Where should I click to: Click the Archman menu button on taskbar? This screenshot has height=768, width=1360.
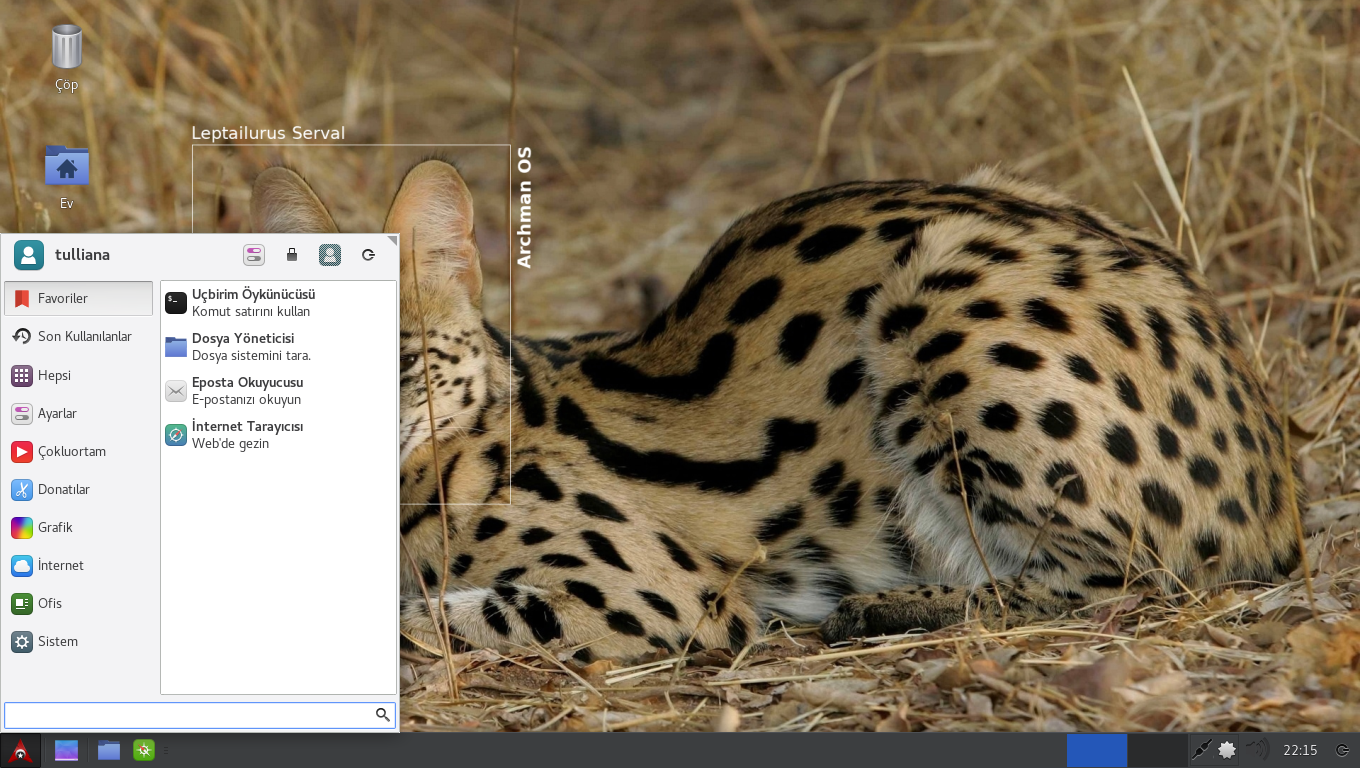pos(20,750)
